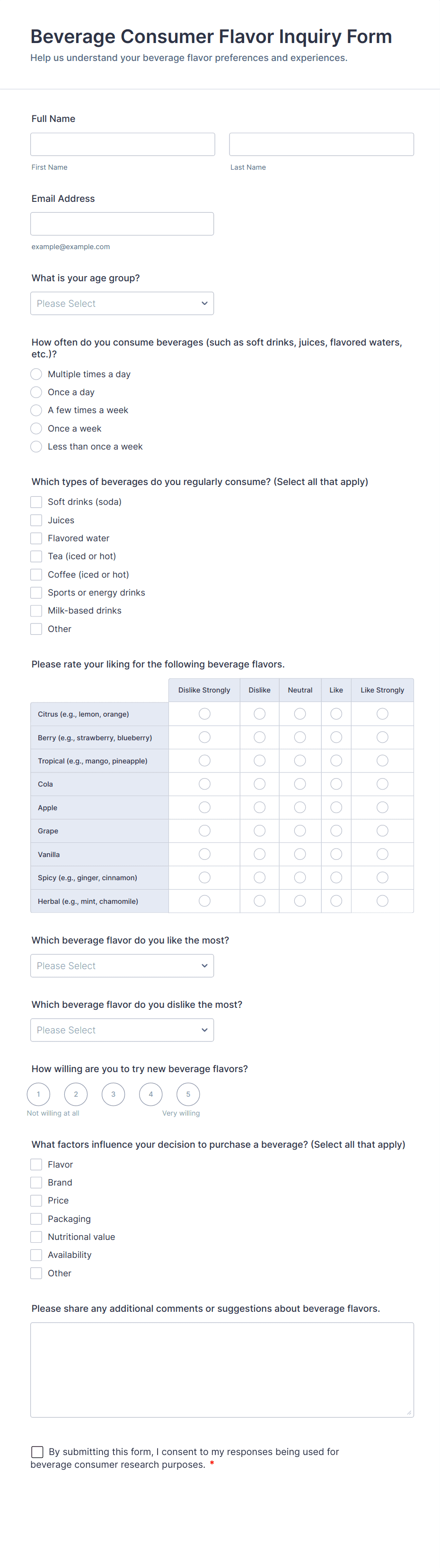The height and width of the screenshot is (1568, 440).
Task: Enable the Sports or energy drinks checkbox
Action: [x=36, y=593]
